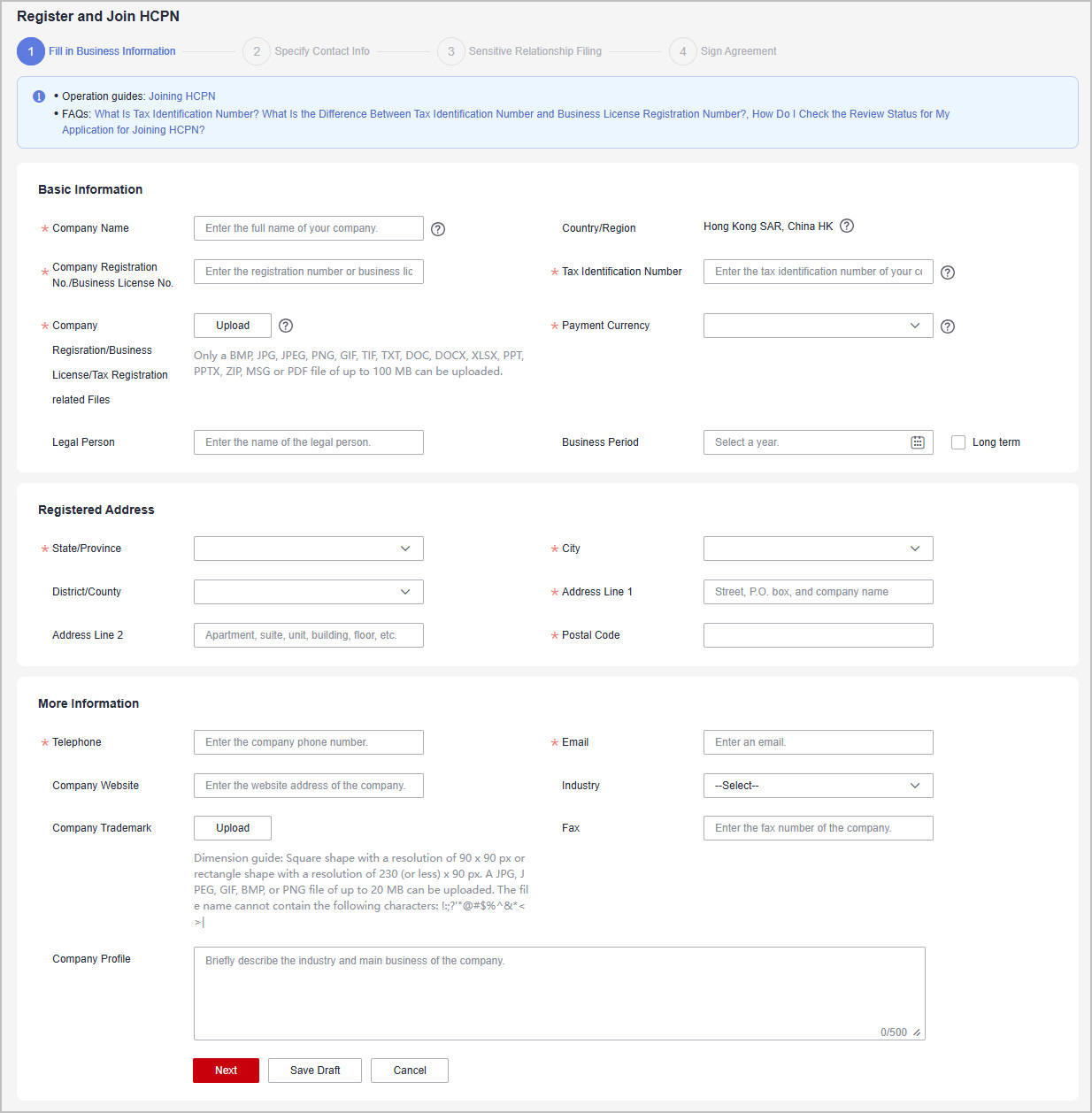The width and height of the screenshot is (1092, 1113).
Task: Go to step 3 Sensitive Relationship Filing
Action: (x=519, y=51)
